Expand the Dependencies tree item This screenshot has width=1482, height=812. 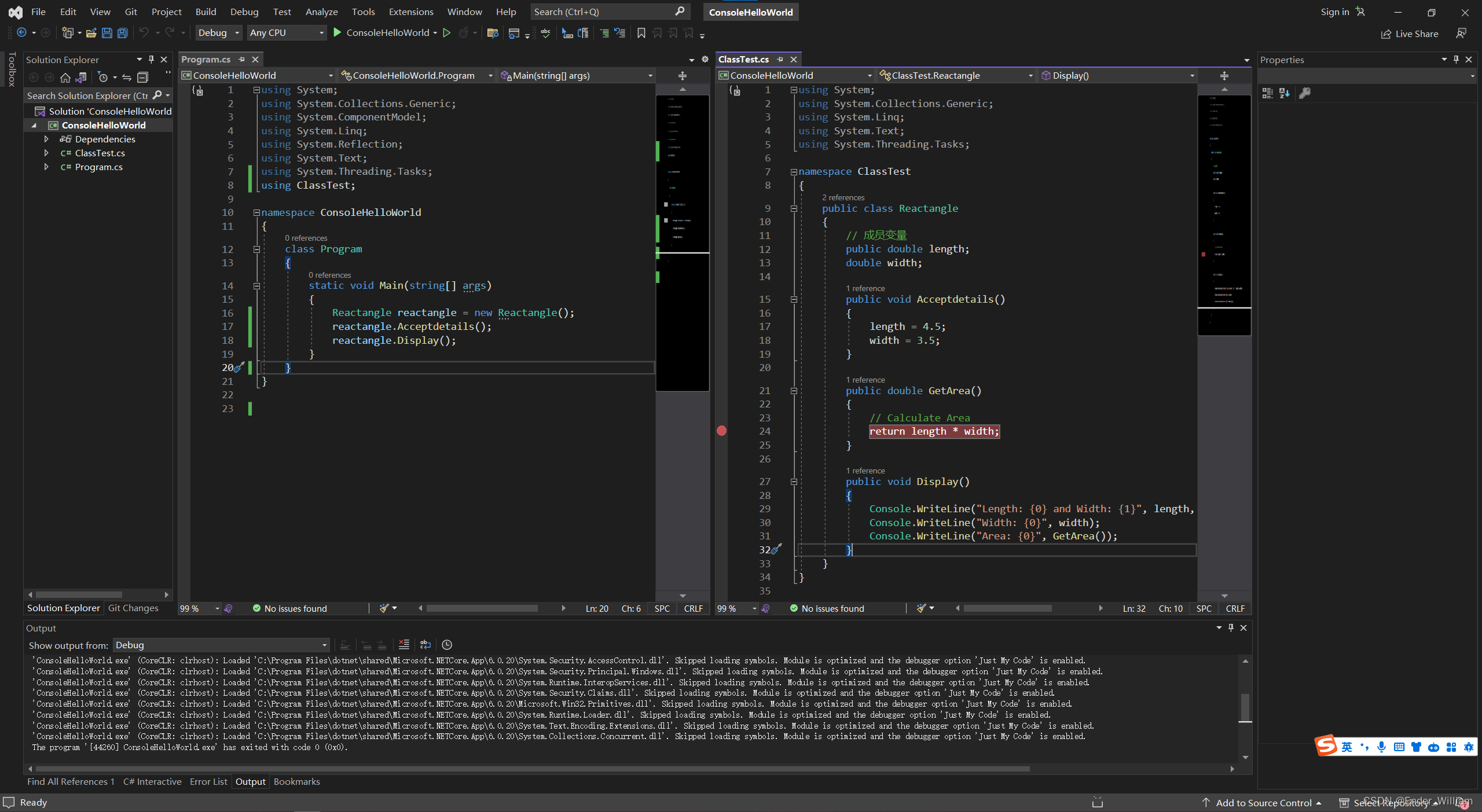pos(44,138)
